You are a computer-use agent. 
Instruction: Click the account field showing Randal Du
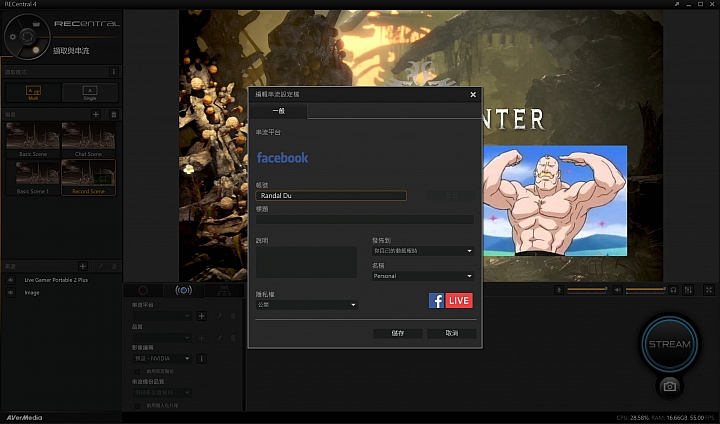[x=331, y=196]
